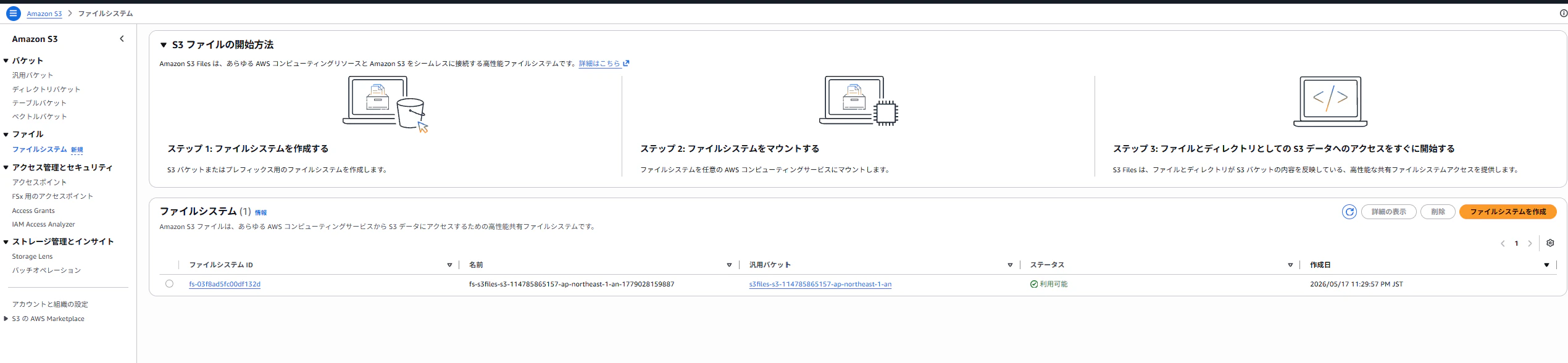Sort by ステータス column arrow
Image resolution: width=1568 pixels, height=363 pixels.
pos(1290,265)
